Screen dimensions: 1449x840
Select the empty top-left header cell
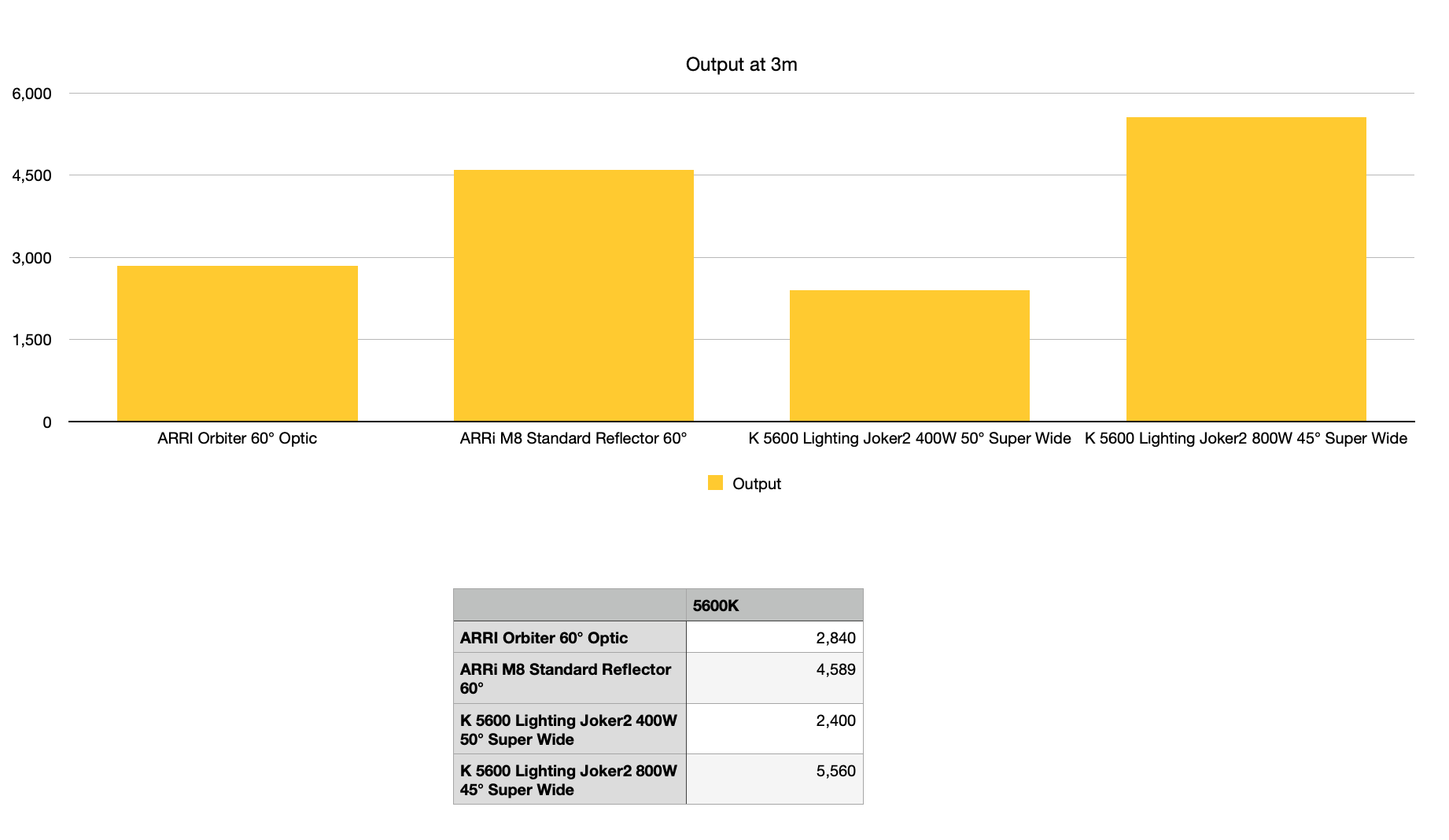tap(570, 605)
